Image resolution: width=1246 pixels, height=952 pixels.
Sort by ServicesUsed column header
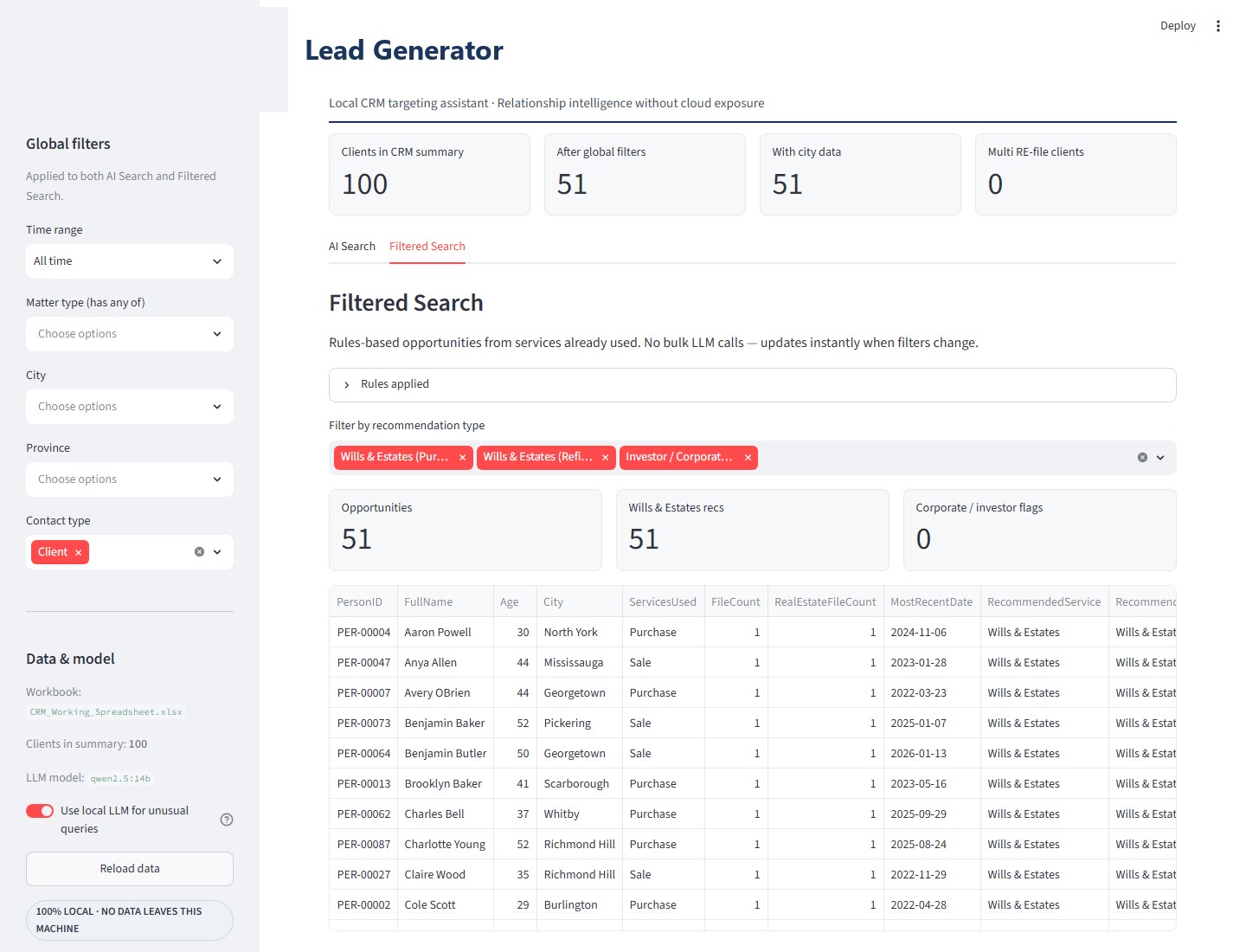[663, 602]
